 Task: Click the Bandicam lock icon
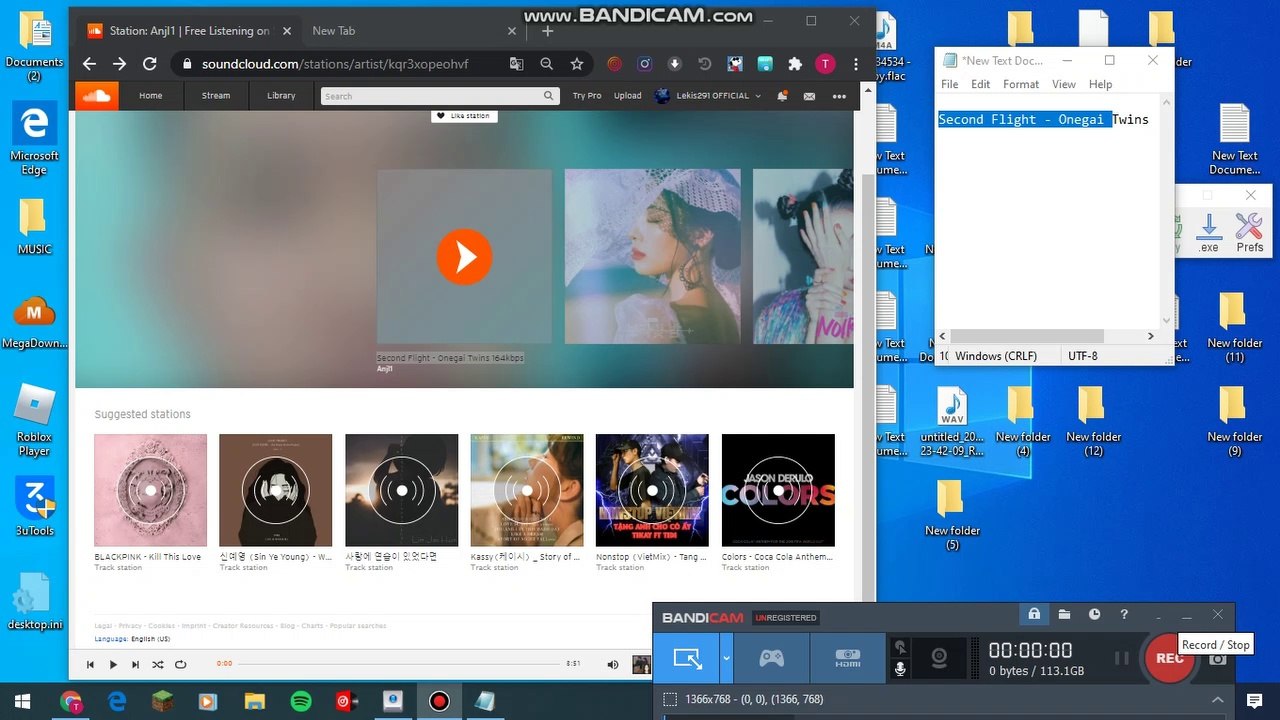click(1034, 614)
